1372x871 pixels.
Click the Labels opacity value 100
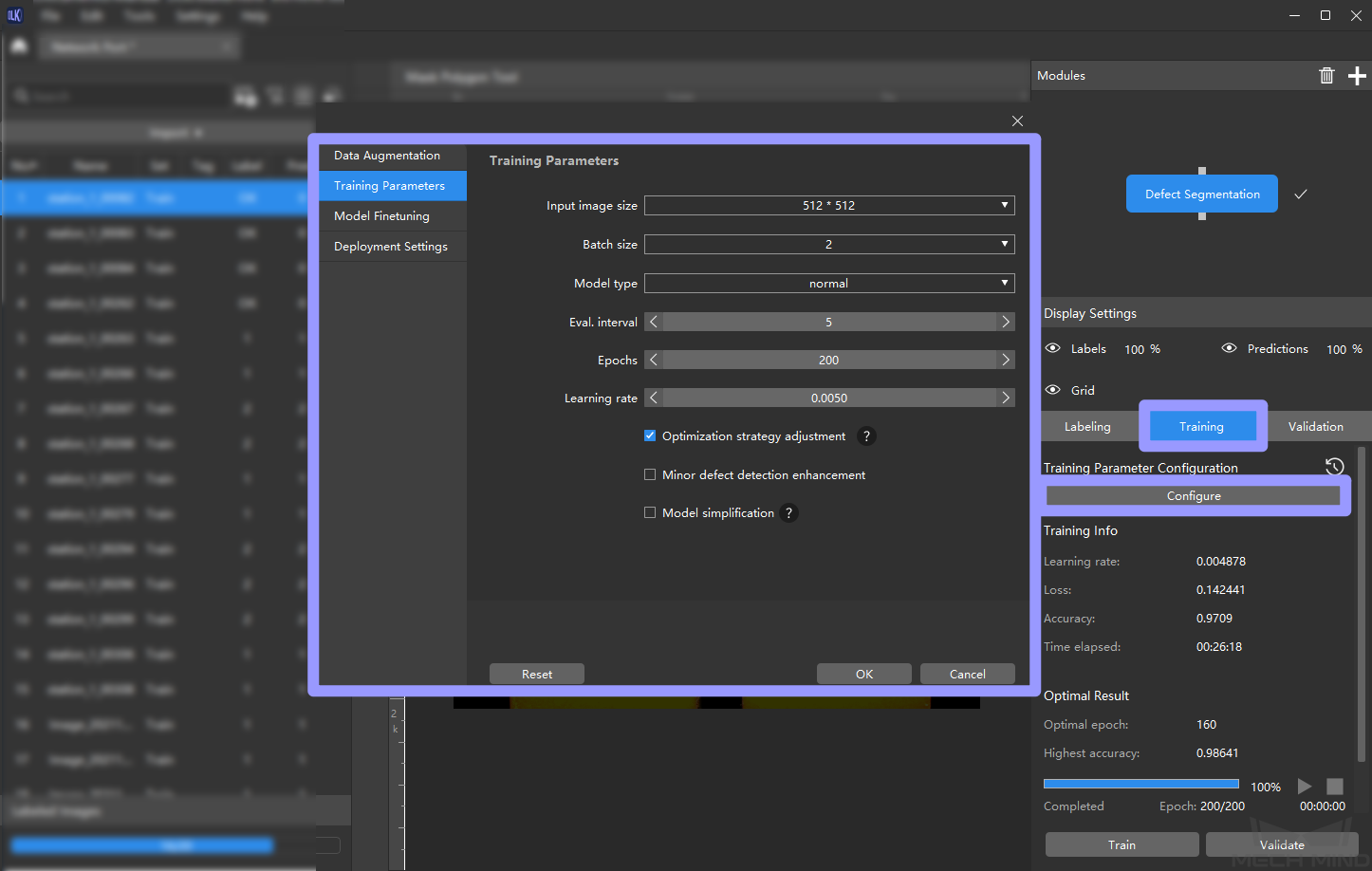(x=1135, y=349)
